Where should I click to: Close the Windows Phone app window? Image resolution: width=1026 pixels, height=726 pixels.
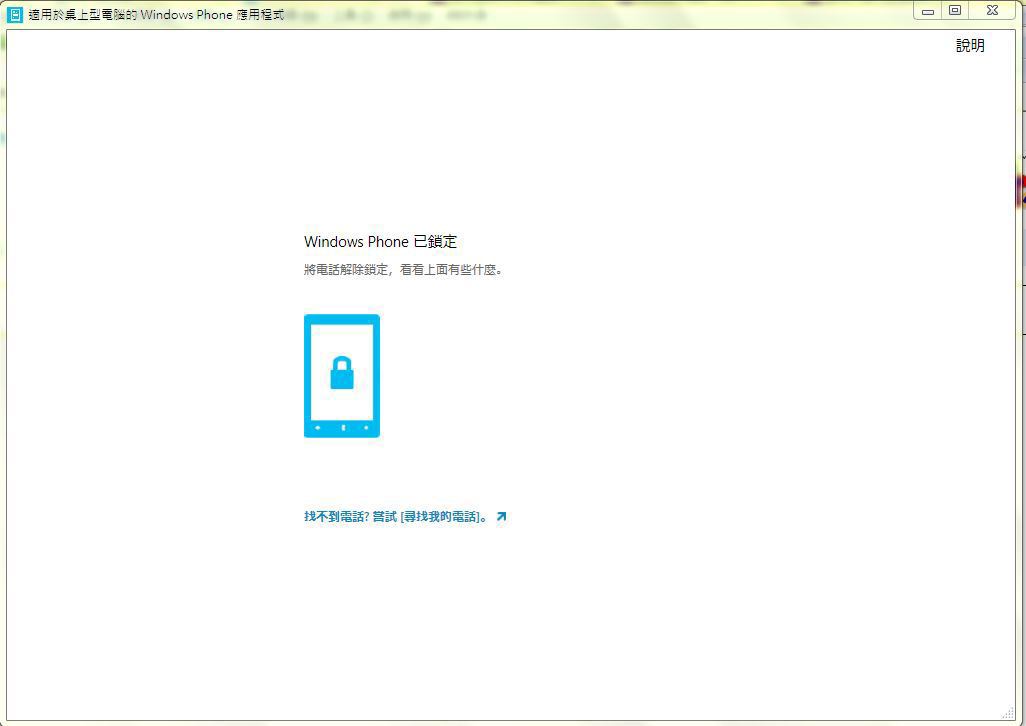point(993,10)
